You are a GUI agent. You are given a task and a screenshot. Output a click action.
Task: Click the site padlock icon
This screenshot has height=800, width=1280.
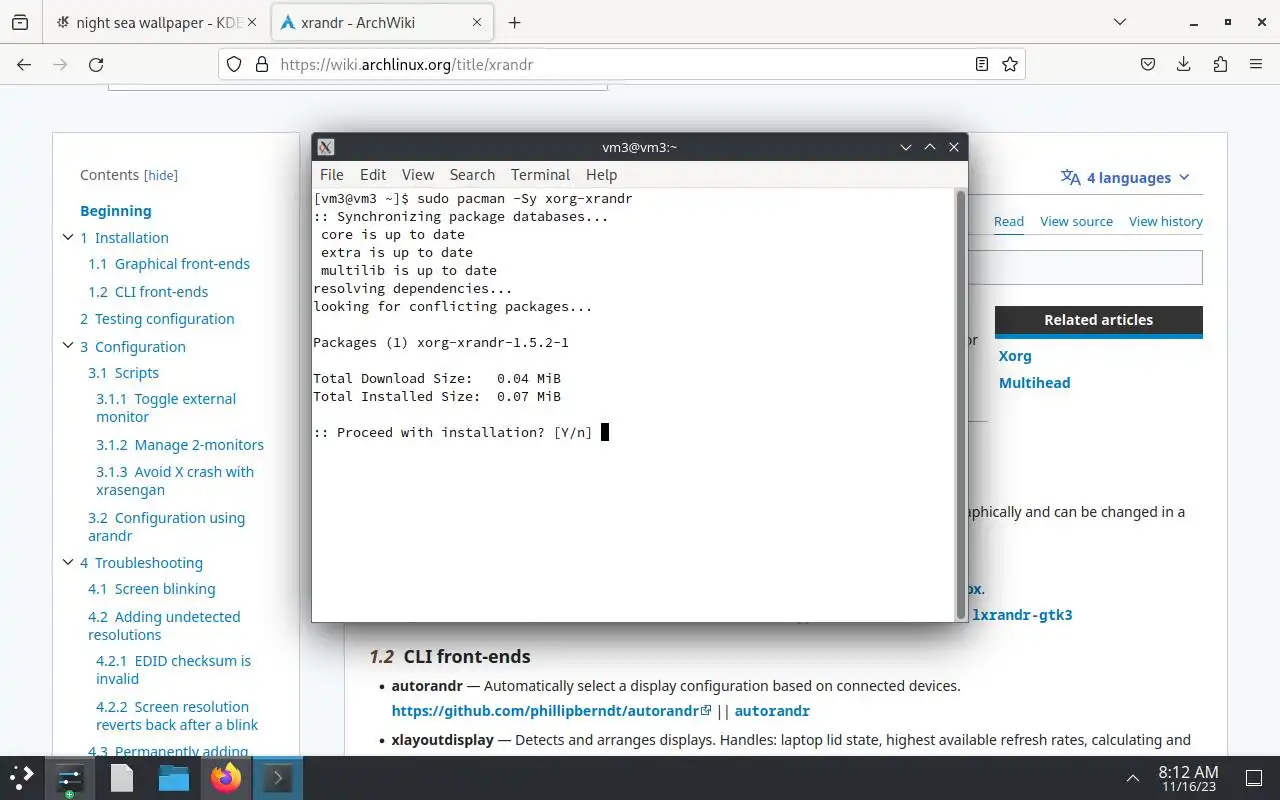[x=262, y=64]
